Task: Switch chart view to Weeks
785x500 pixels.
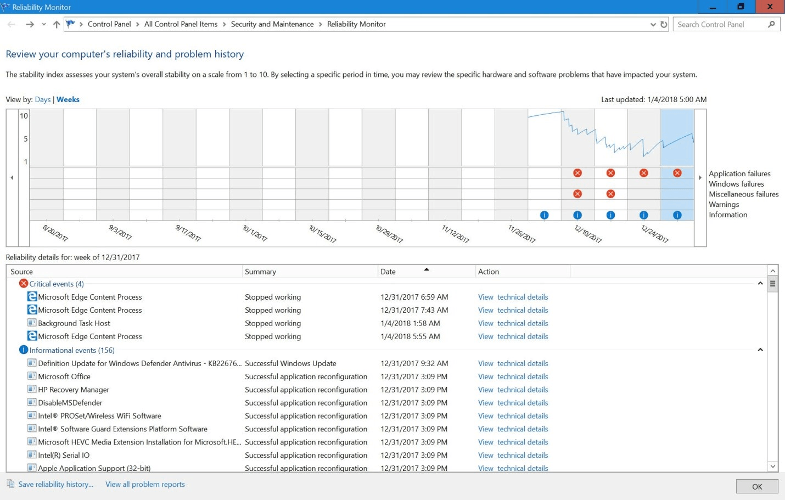Action: [x=68, y=100]
